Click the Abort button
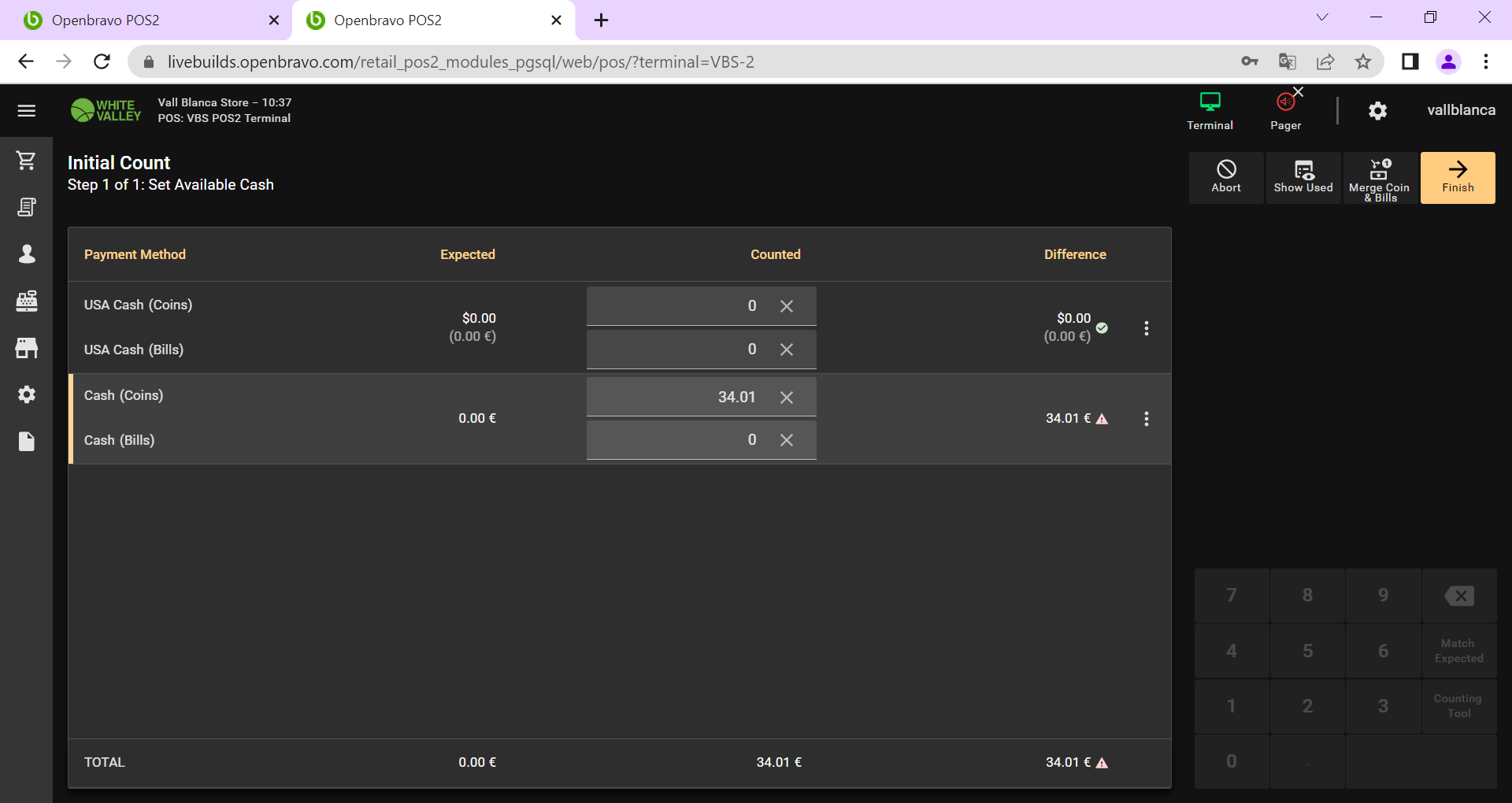This screenshot has height=803, width=1512. (x=1226, y=178)
